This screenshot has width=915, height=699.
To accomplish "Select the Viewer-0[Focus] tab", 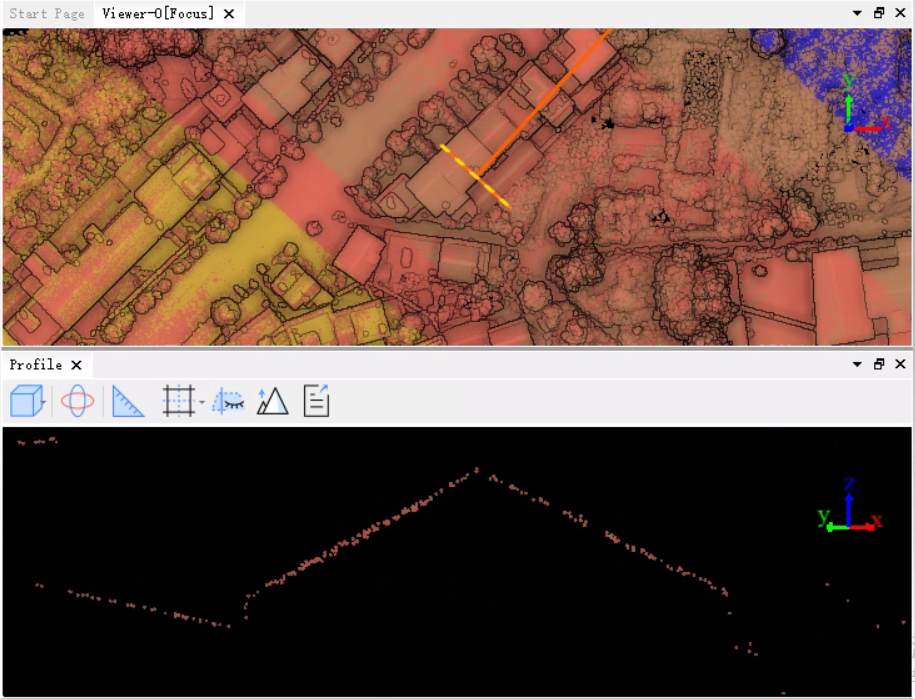I will click(158, 14).
